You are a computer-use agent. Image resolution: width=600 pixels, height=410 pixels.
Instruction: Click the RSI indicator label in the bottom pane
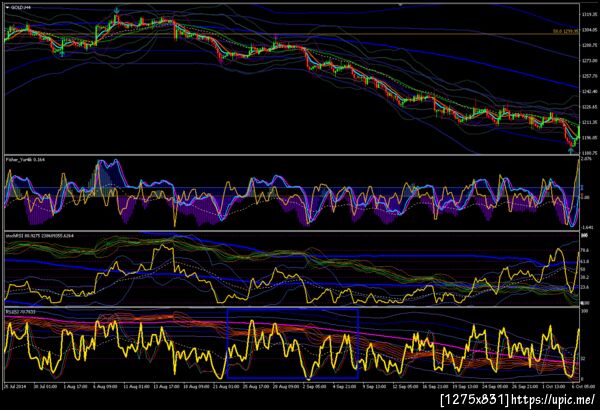pyautogui.click(x=20, y=312)
